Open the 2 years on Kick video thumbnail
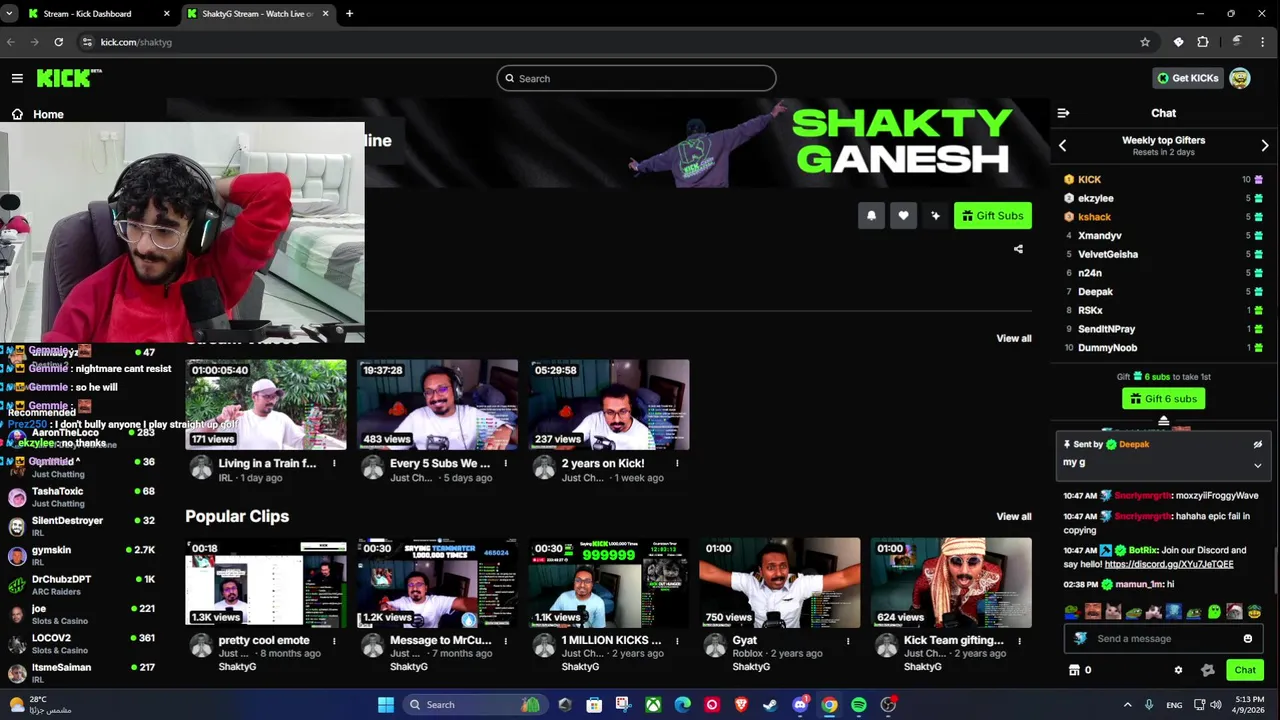The height and width of the screenshot is (720, 1280). (x=609, y=404)
